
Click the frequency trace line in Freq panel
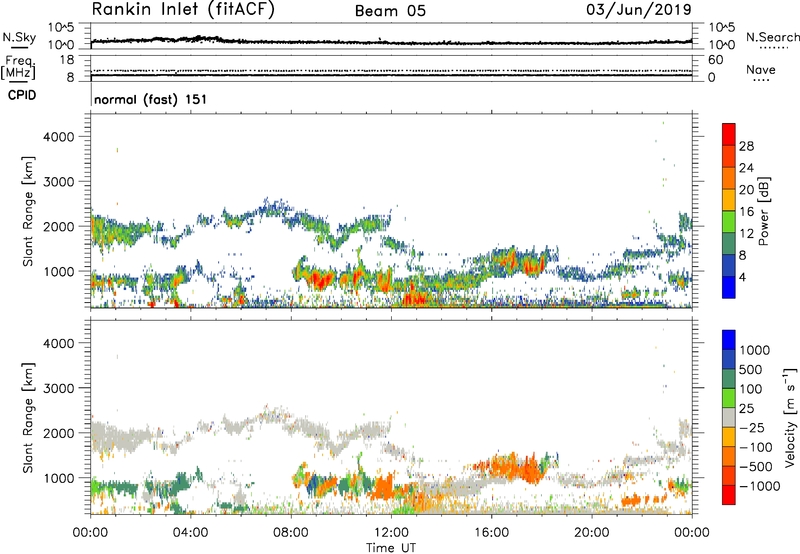point(391,75)
